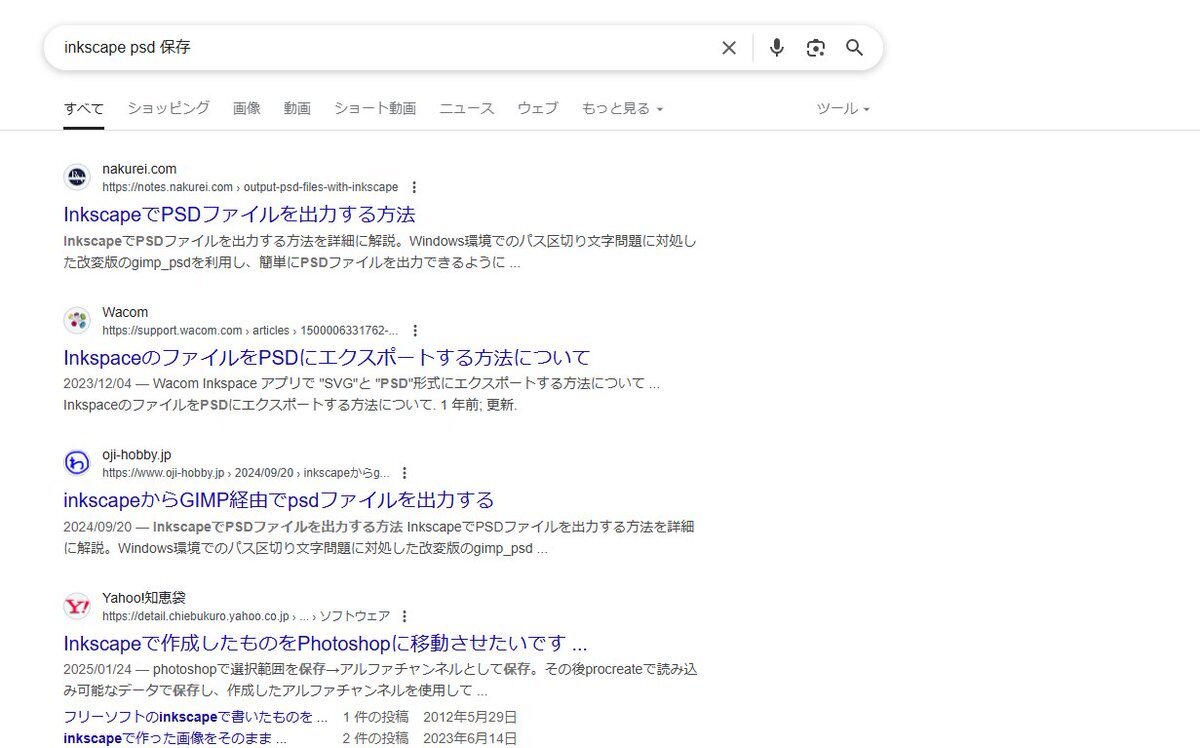1200x748 pixels.
Task: Open the ツール dropdown
Action: click(843, 108)
